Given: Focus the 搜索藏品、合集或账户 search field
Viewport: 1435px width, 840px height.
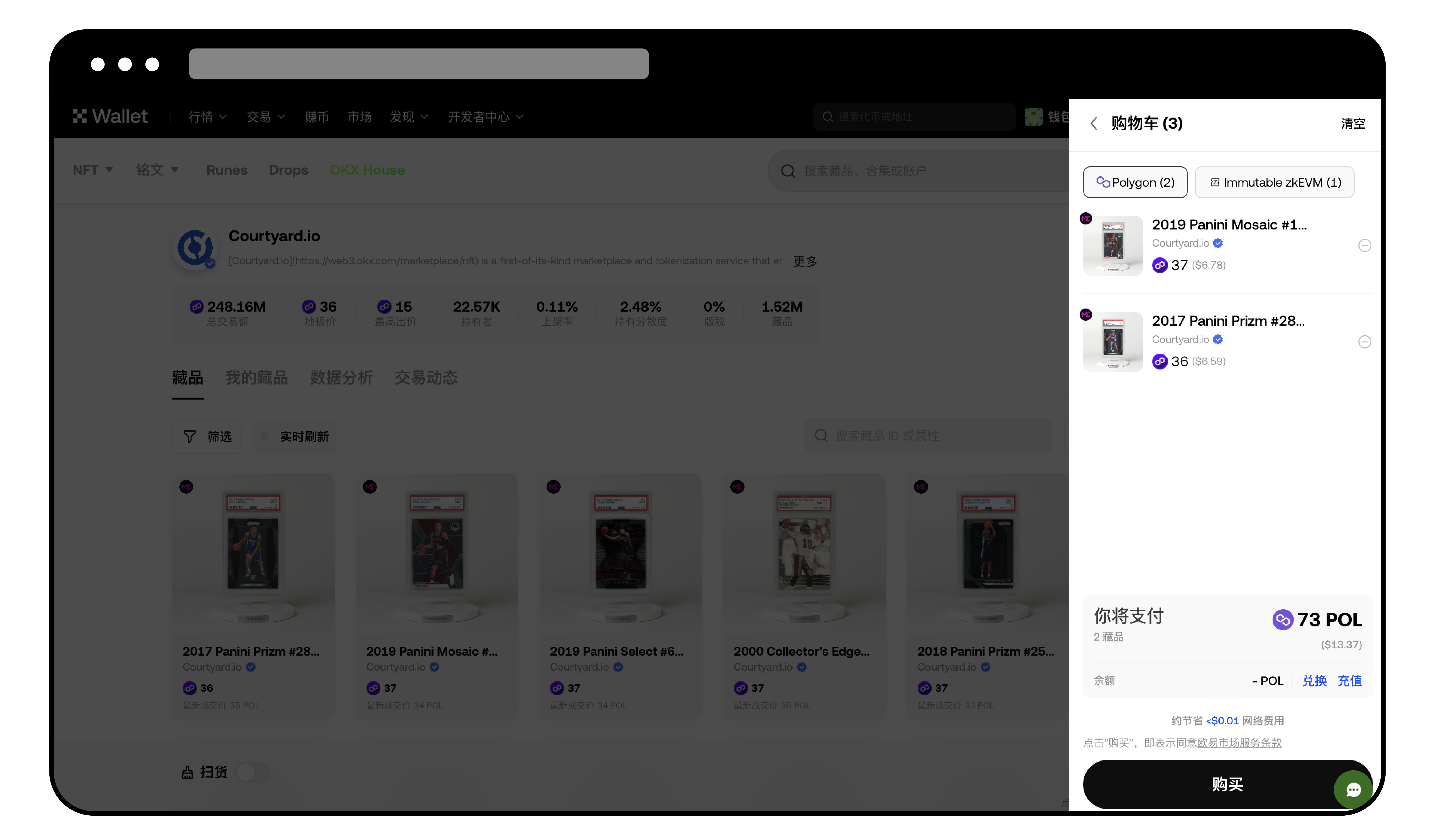Looking at the screenshot, I should [x=918, y=171].
